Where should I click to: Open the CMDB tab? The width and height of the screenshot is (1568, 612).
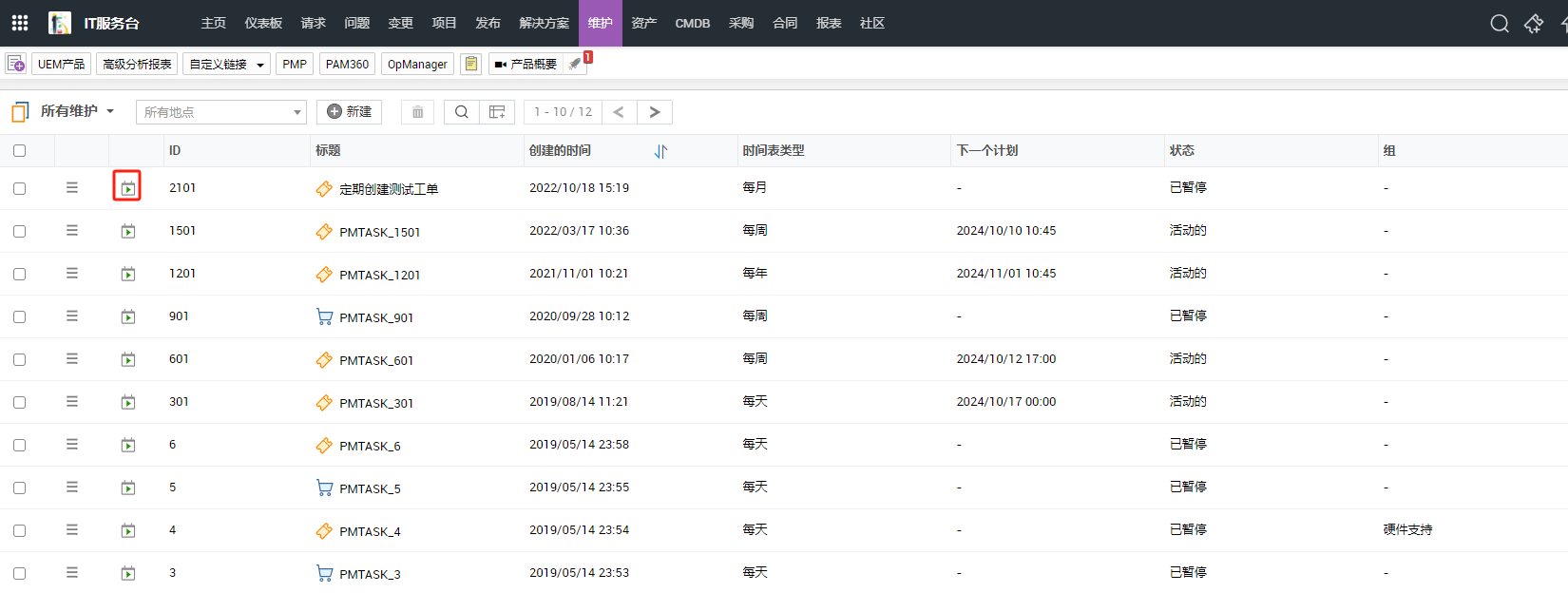point(692,23)
